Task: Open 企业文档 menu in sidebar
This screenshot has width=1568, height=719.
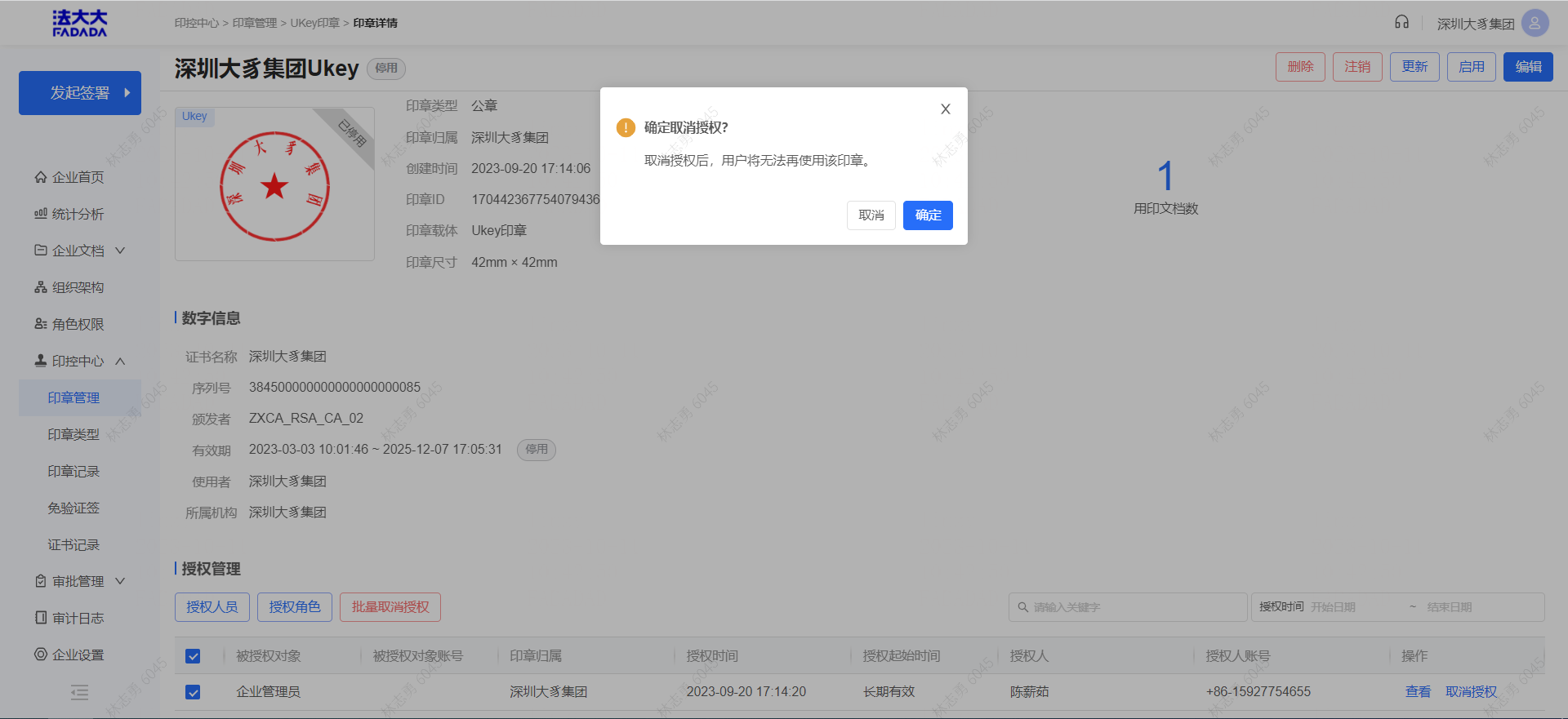Action: [x=78, y=251]
